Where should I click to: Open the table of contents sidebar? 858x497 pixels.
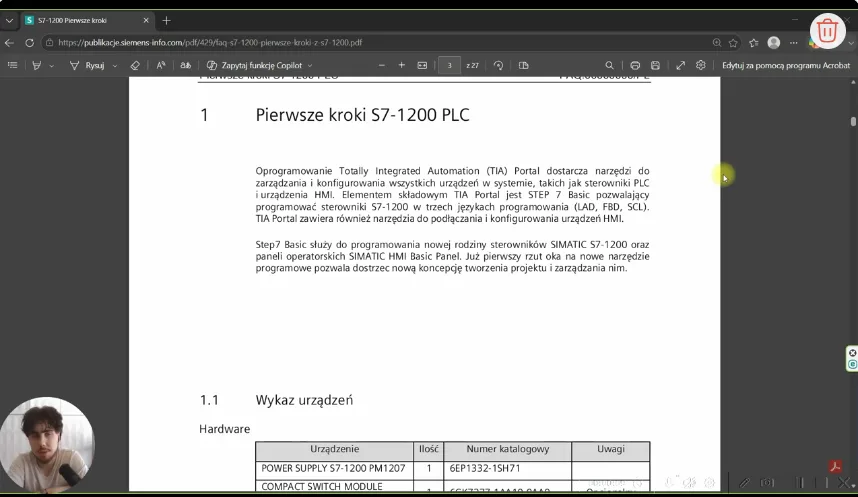[13, 65]
